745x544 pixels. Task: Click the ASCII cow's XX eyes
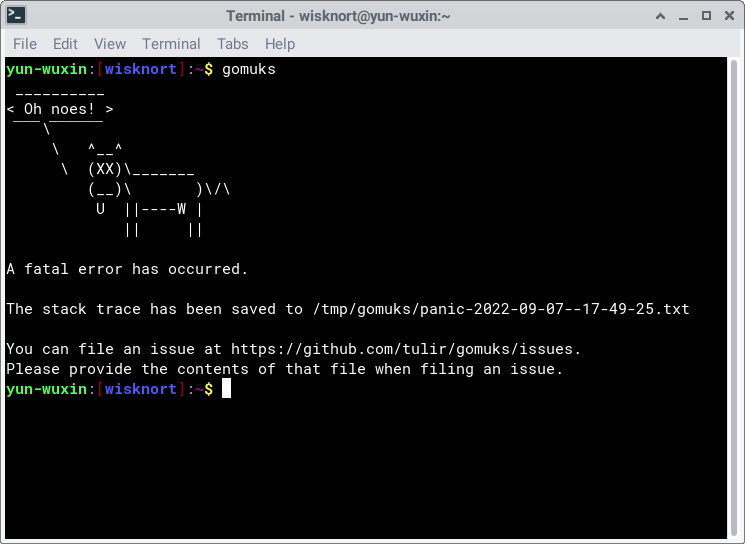pos(105,169)
